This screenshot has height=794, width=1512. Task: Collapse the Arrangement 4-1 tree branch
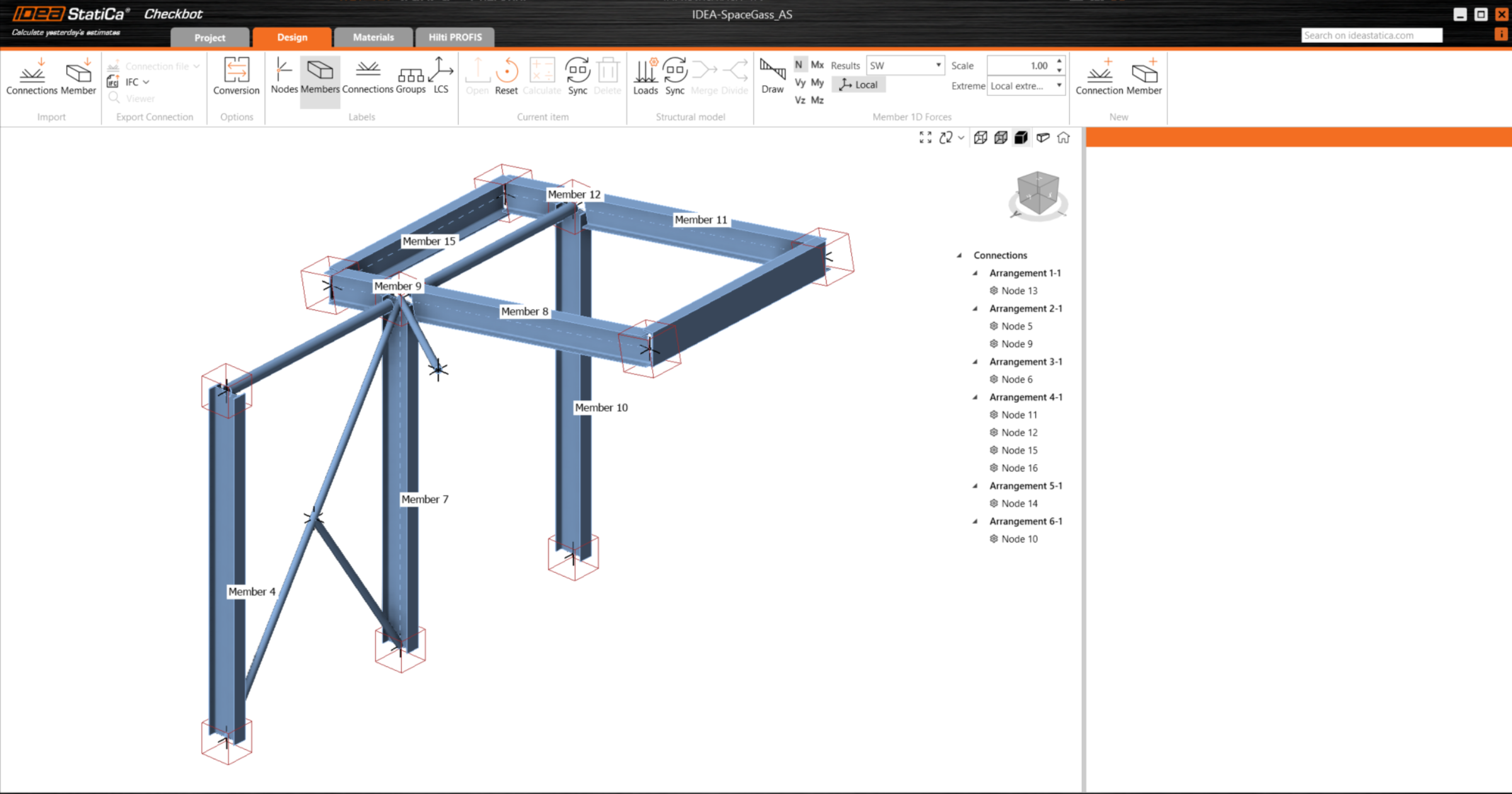tap(975, 397)
